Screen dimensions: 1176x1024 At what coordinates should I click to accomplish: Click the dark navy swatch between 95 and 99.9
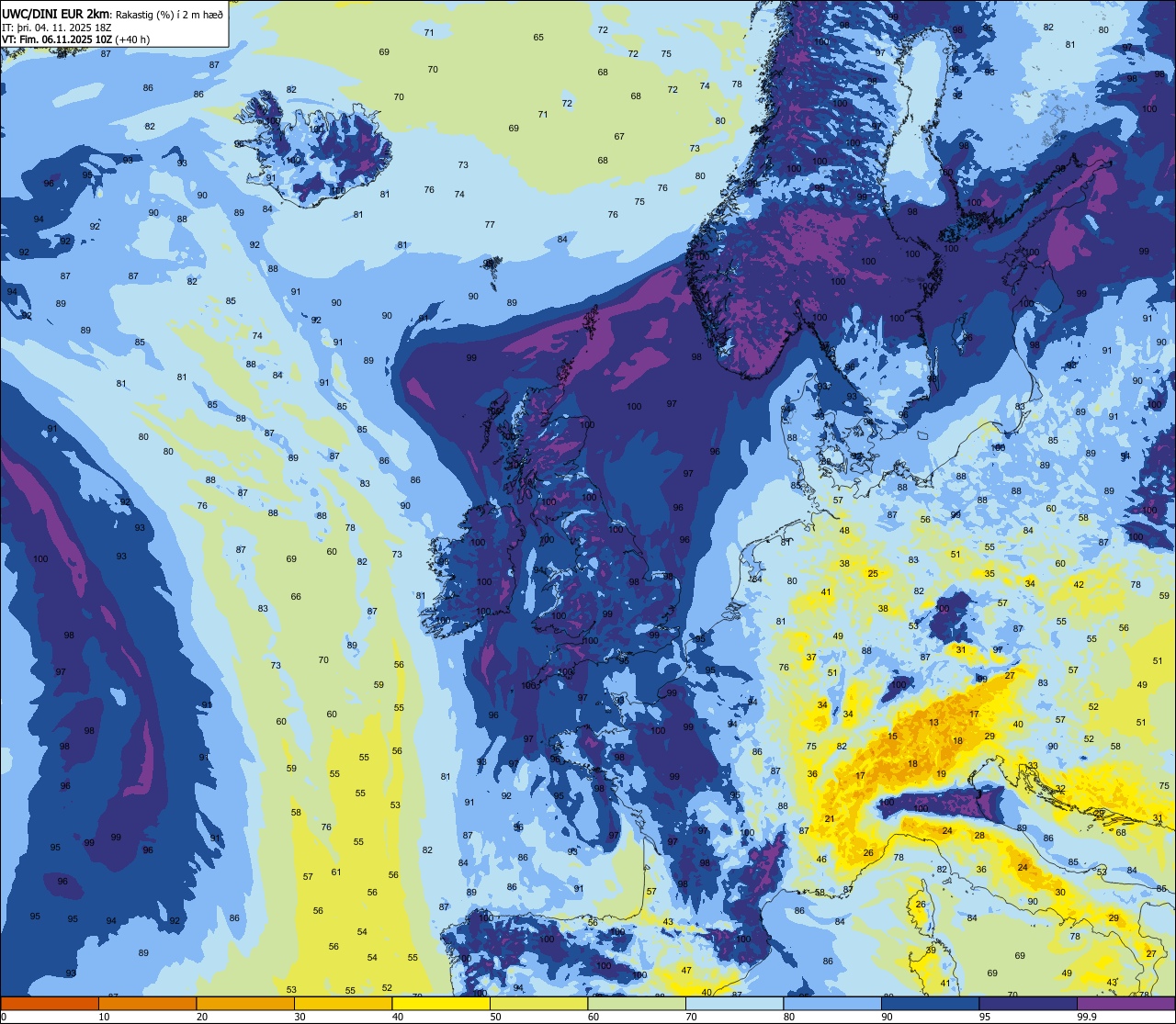pos(1028,1003)
